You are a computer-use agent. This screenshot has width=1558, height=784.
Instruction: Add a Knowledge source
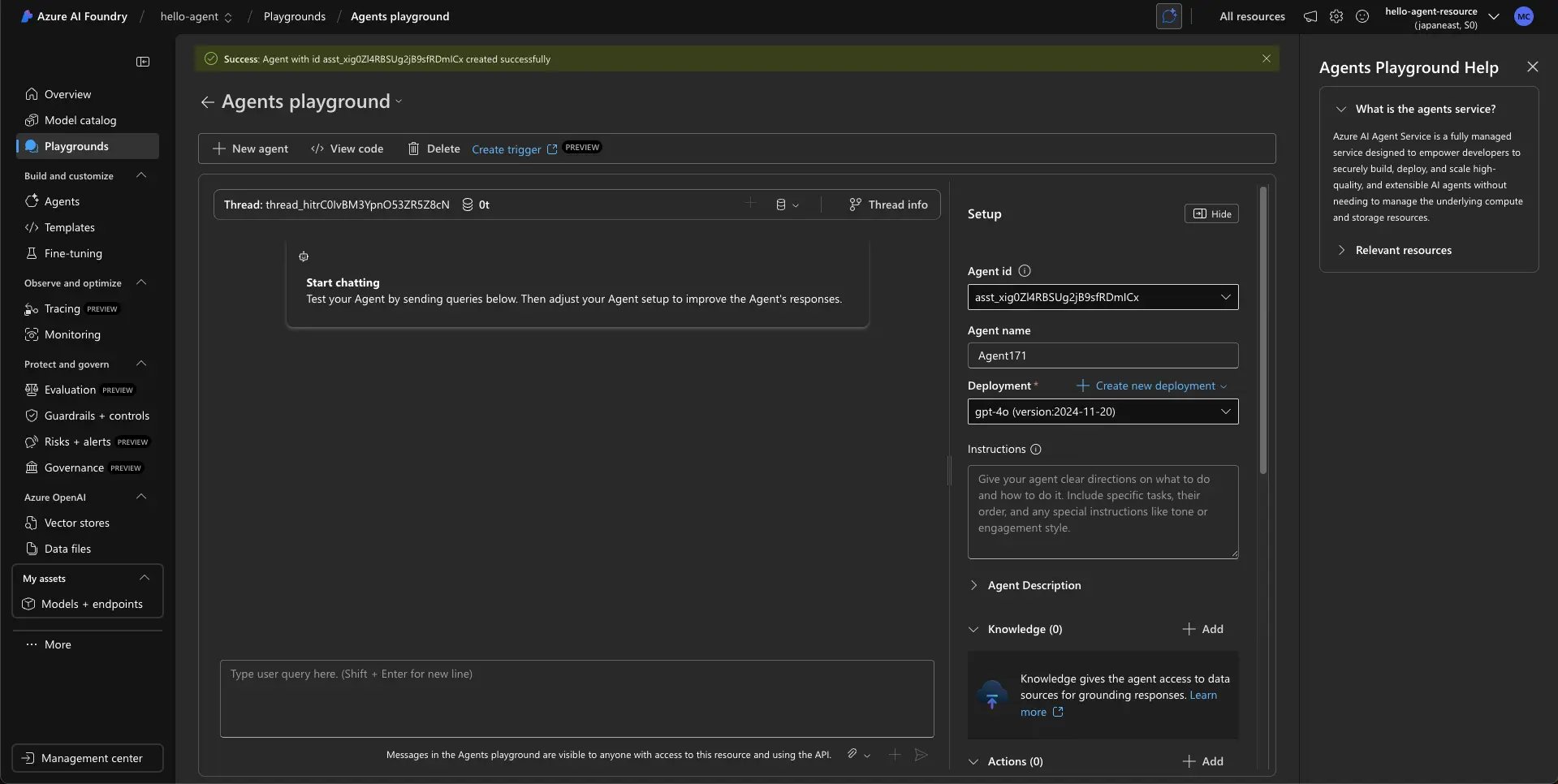(1203, 629)
